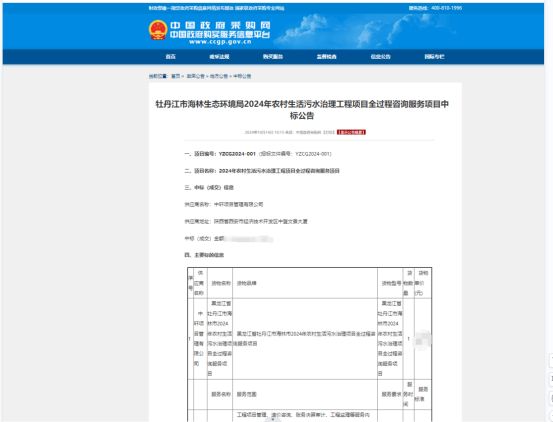Viewport: 553px width, 422px height.
Task: Open 地方公告 breadcrumb link
Action: point(219,76)
